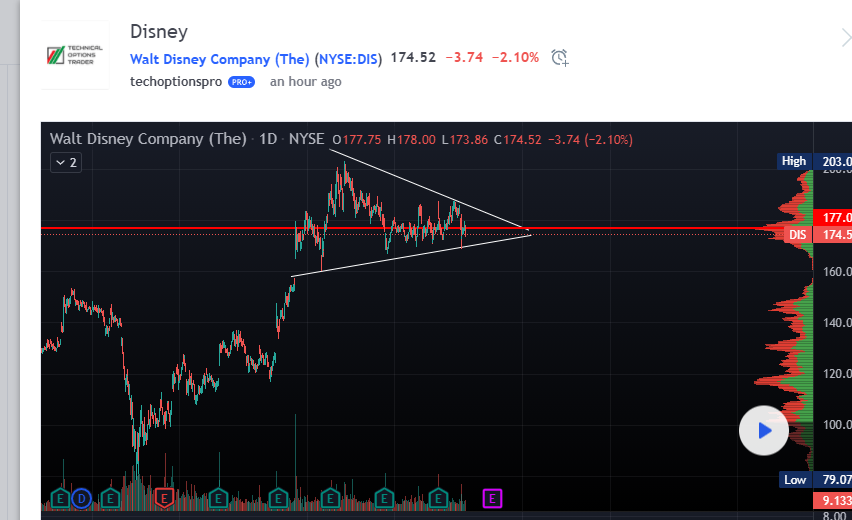Click the blue D dividend marker

[82, 498]
